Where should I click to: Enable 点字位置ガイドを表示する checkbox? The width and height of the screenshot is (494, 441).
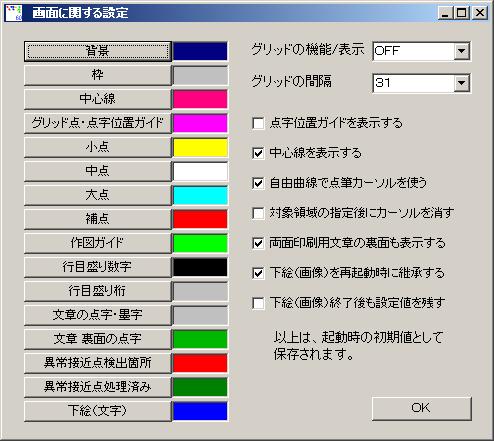tap(258, 123)
